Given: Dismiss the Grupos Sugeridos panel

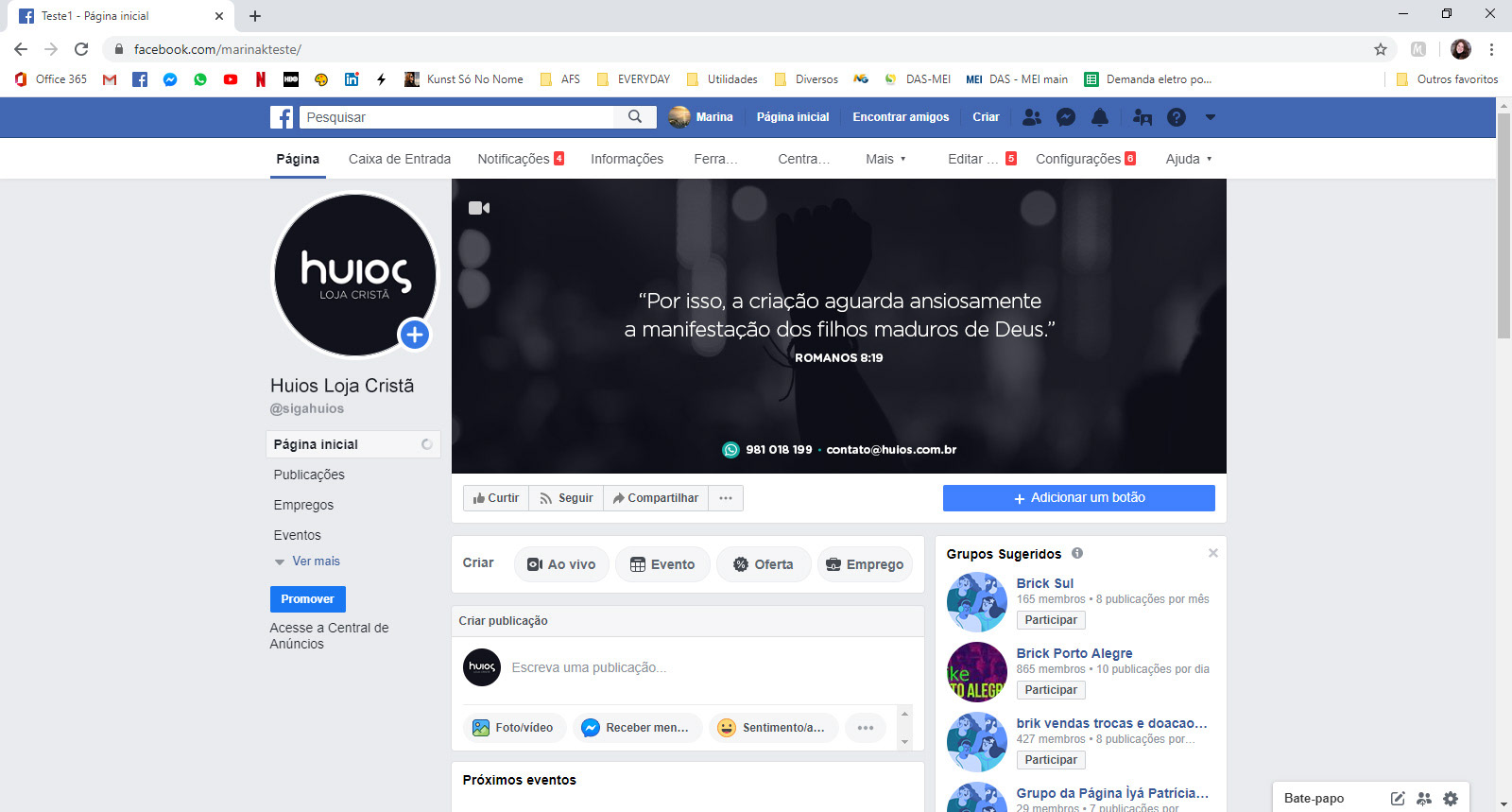Looking at the screenshot, I should coord(1213,553).
